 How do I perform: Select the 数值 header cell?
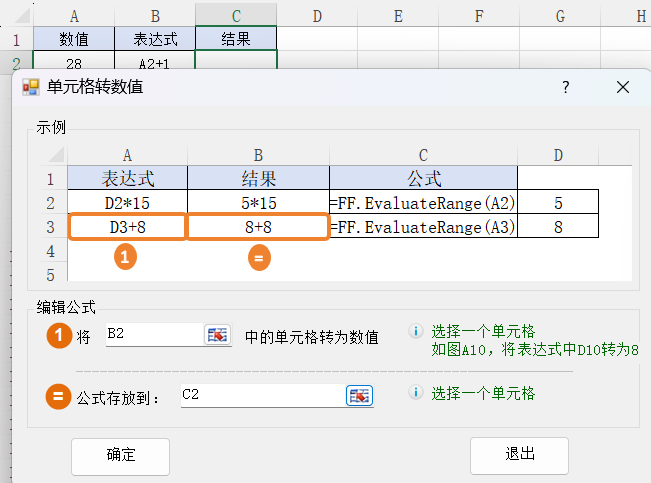[73, 39]
